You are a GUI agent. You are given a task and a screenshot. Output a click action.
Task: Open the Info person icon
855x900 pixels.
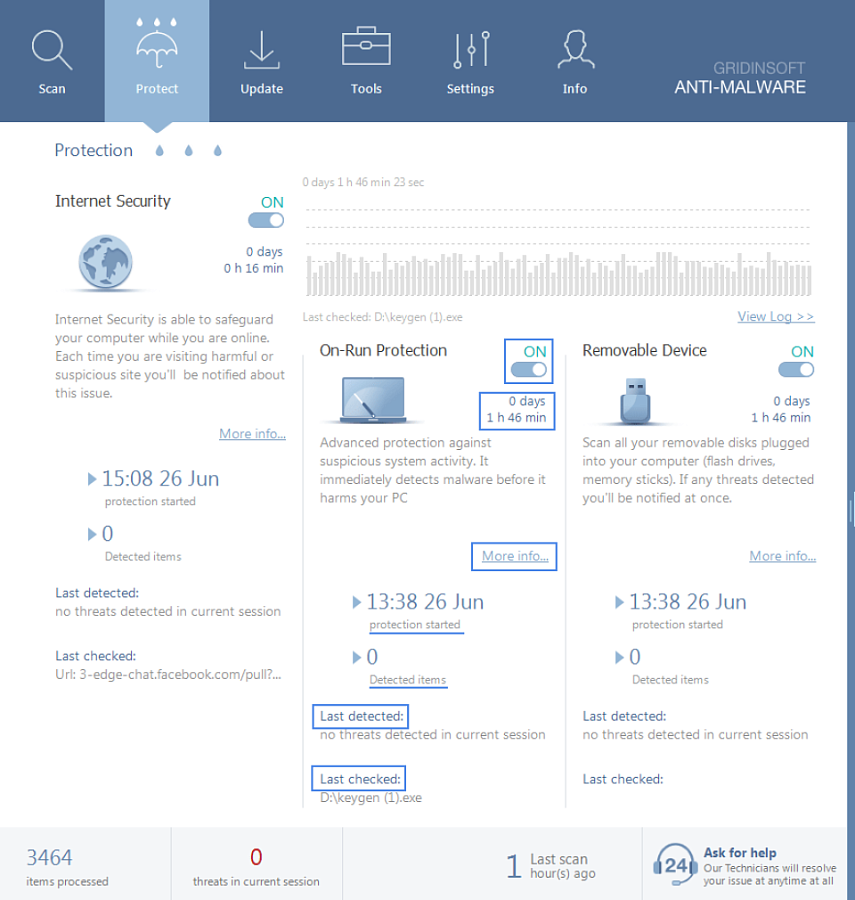[576, 50]
